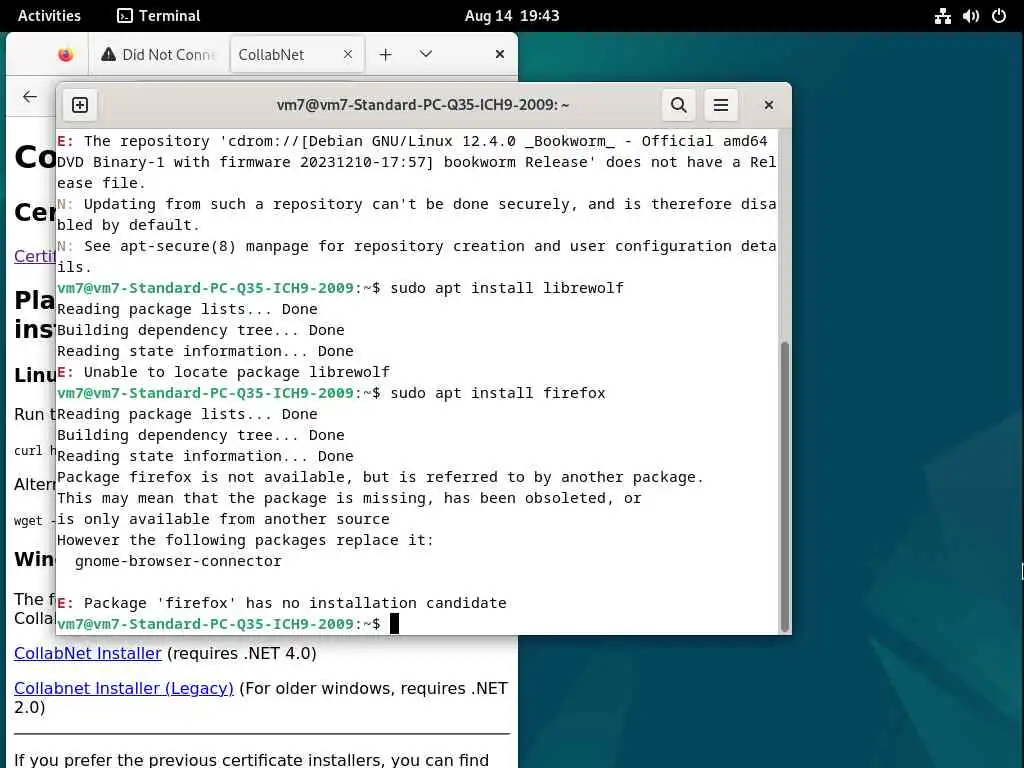Go back in the browser

click(30, 97)
